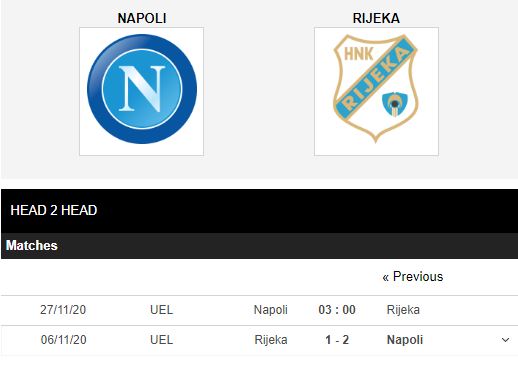Click the letter N in Napoli logo

pyautogui.click(x=142, y=89)
